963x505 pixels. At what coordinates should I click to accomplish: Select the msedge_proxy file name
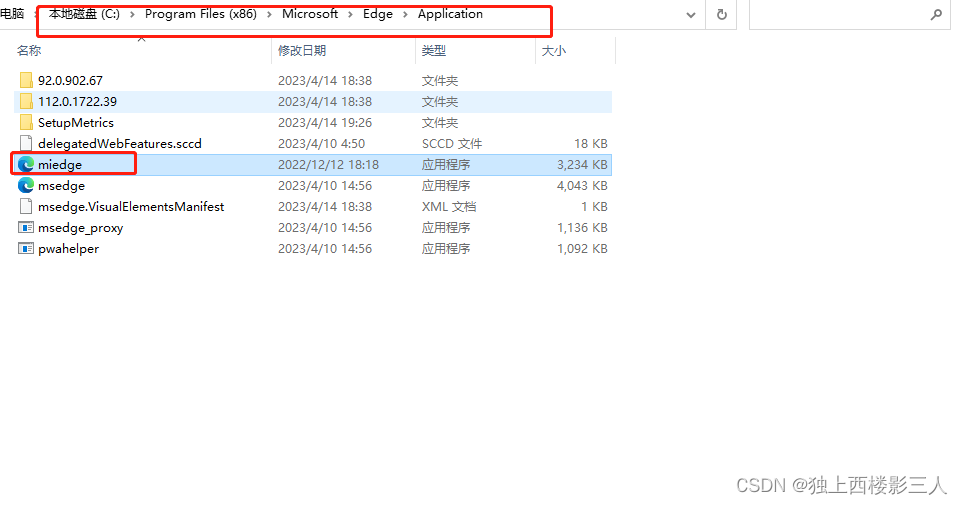coord(80,228)
